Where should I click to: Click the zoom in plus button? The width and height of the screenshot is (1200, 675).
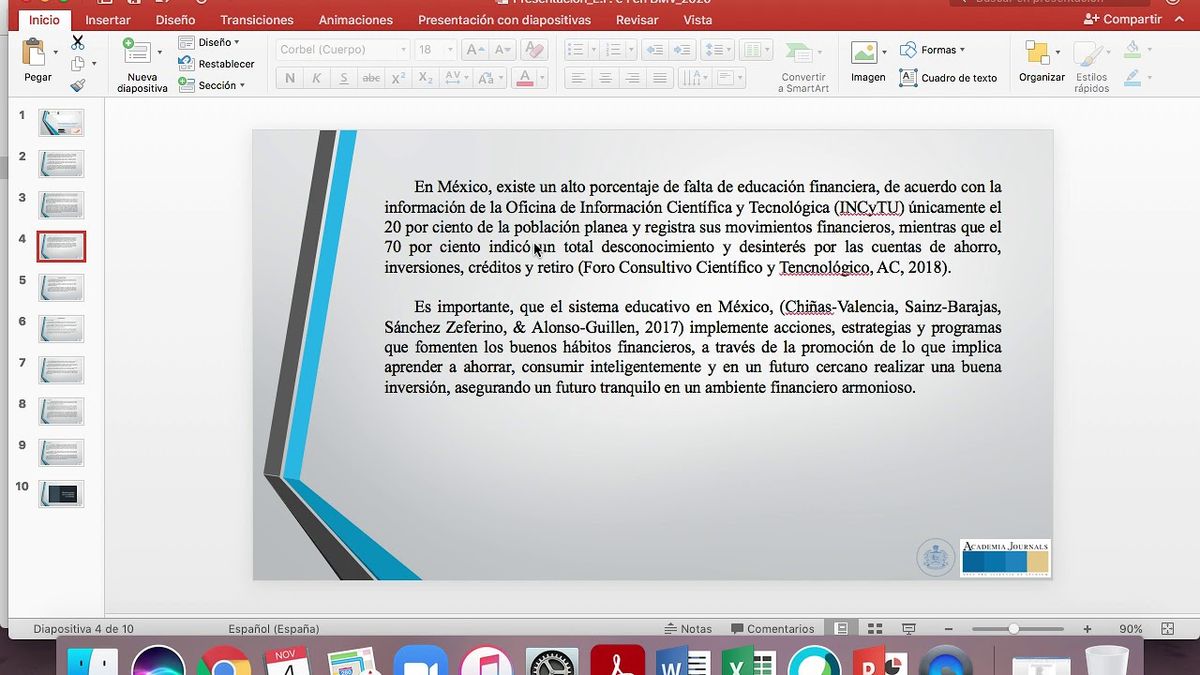click(x=1087, y=629)
